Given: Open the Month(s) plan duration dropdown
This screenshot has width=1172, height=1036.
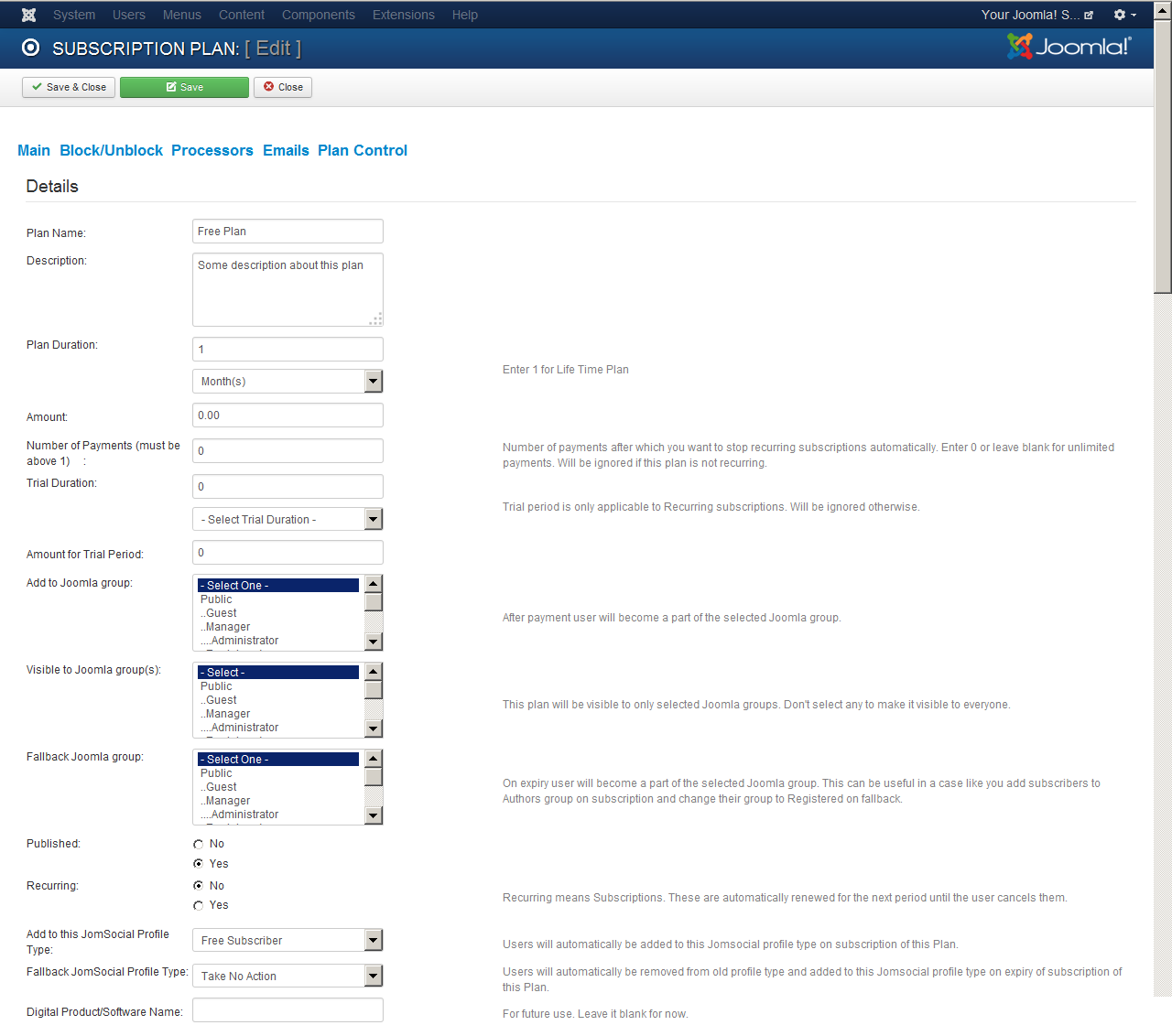Looking at the screenshot, I should pyautogui.click(x=287, y=382).
